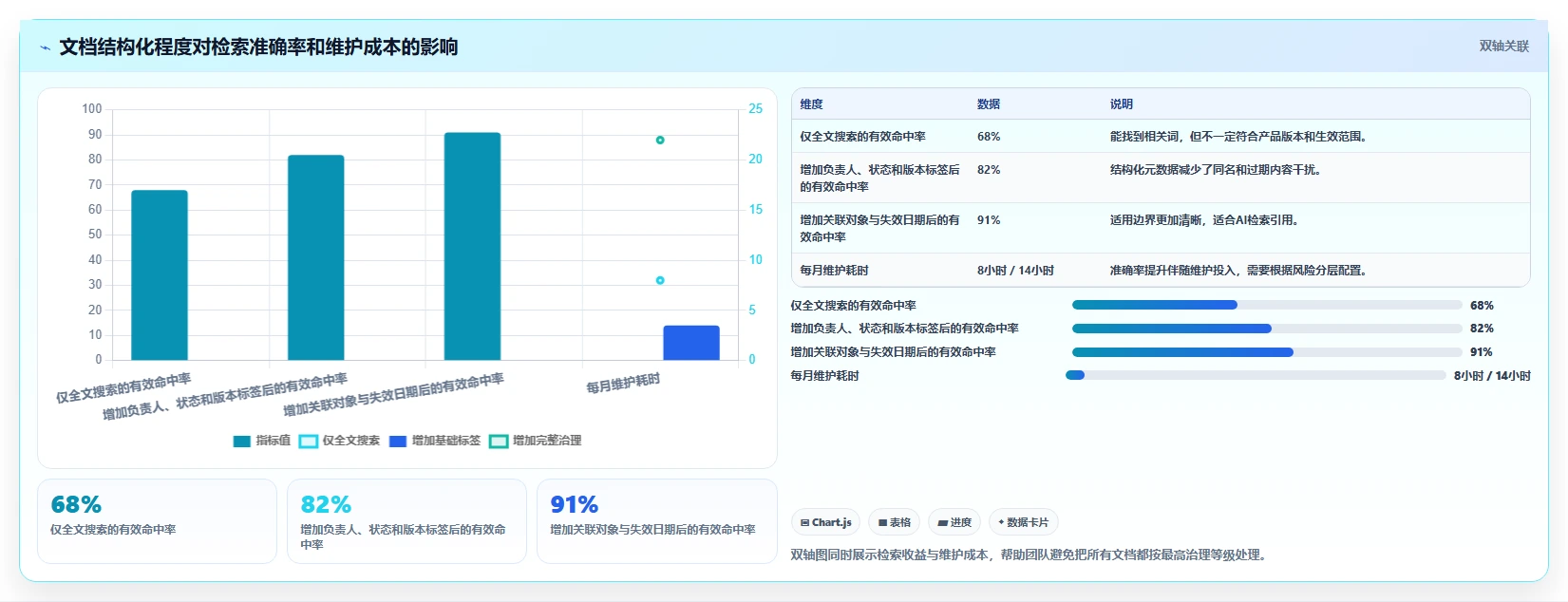The image size is (1568, 602).
Task: Toggle the 增加完整治理 legend entry
Action: [536, 442]
